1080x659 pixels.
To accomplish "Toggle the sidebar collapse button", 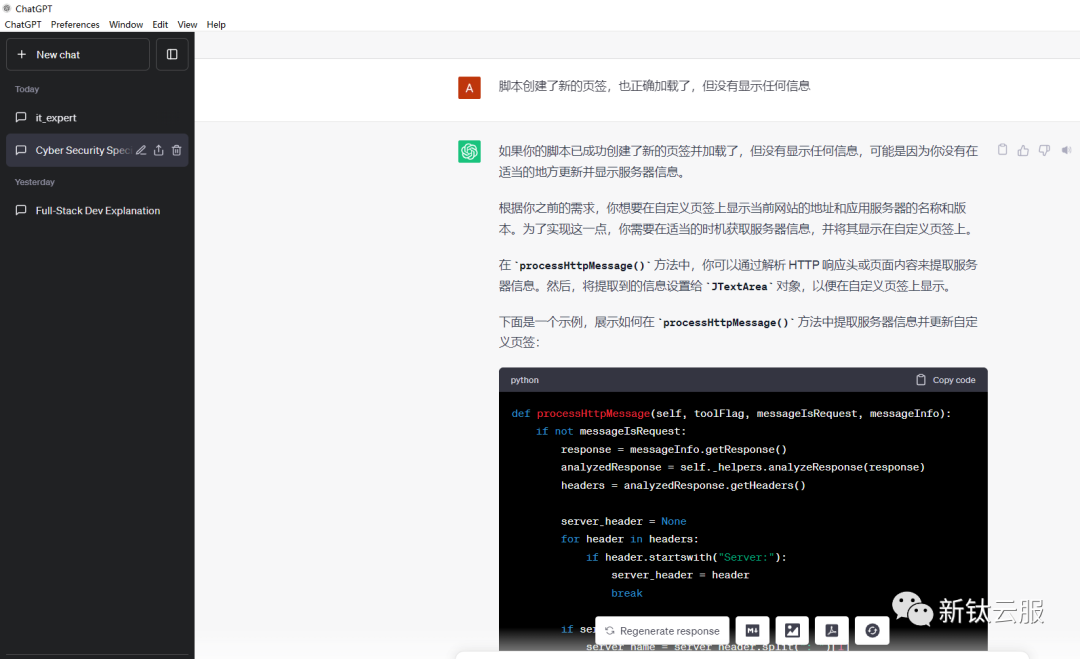I will click(x=172, y=54).
